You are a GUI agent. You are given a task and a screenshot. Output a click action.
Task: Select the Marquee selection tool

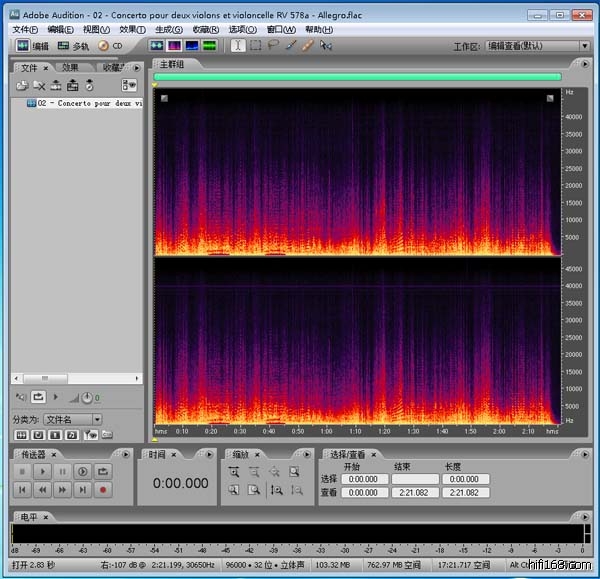(x=256, y=46)
